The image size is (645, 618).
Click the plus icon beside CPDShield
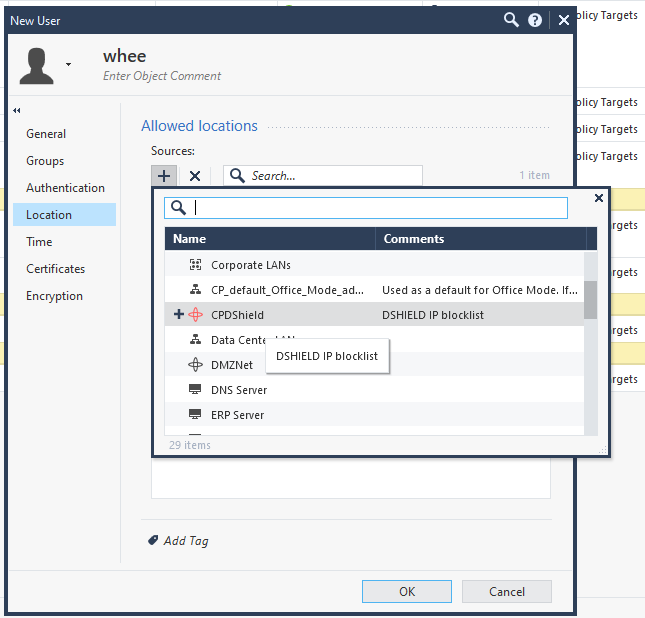point(179,314)
